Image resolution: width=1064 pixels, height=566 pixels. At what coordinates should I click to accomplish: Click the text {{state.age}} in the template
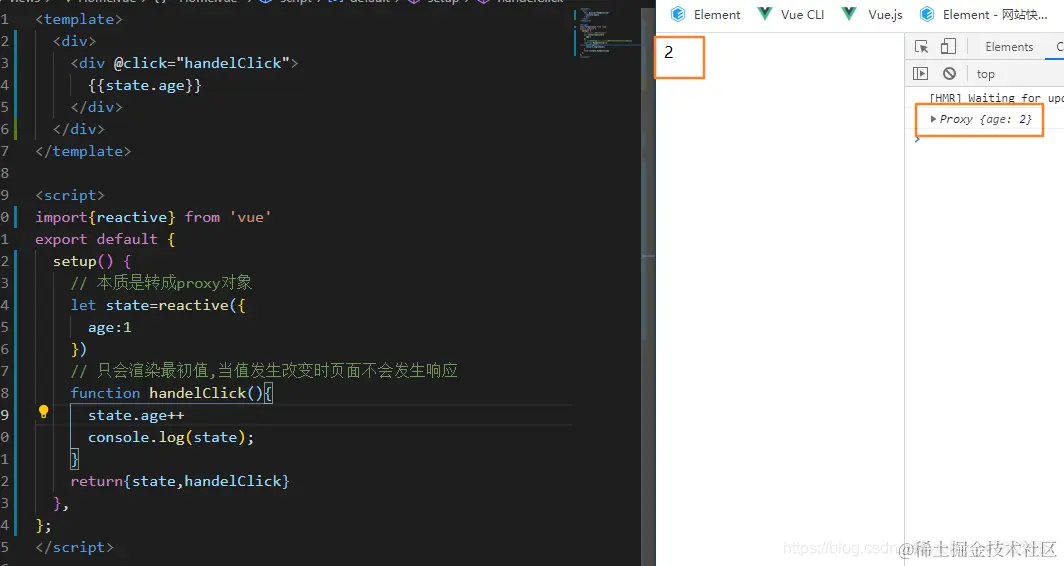(x=145, y=85)
